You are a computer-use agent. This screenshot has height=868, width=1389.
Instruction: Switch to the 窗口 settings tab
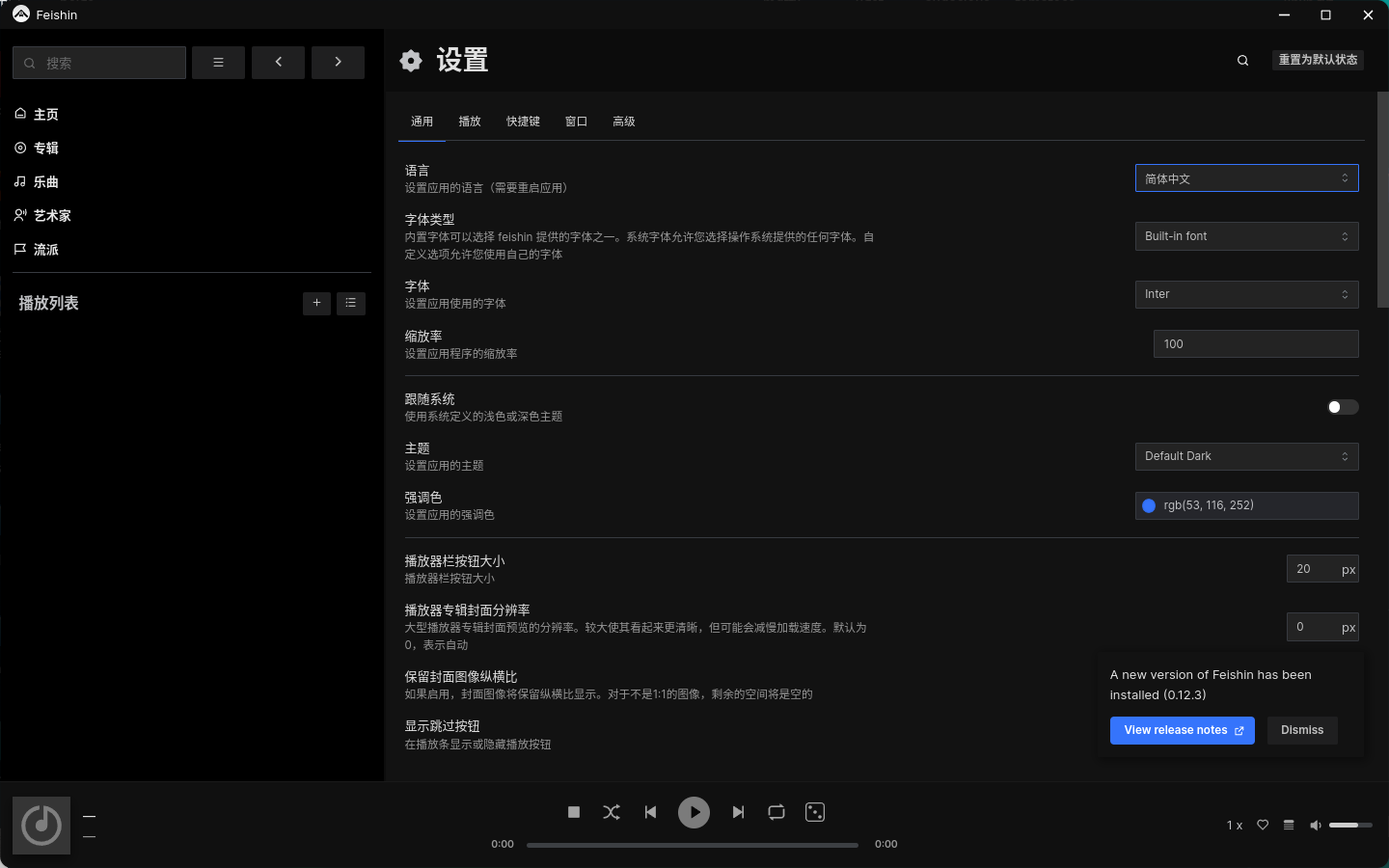tap(576, 122)
